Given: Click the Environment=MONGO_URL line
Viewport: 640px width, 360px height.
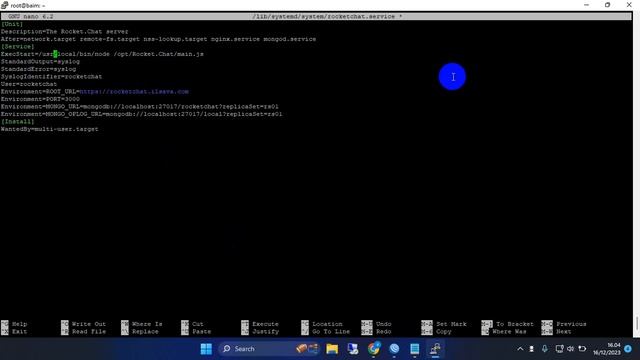Looking at the screenshot, I should [140, 107].
